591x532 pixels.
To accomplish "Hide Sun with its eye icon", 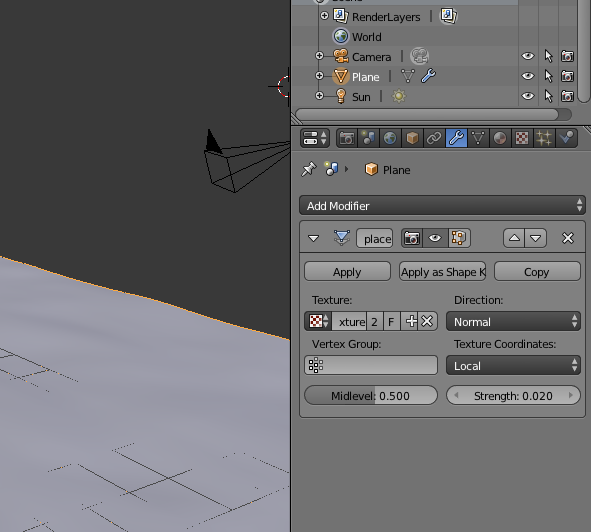I will pos(528,96).
